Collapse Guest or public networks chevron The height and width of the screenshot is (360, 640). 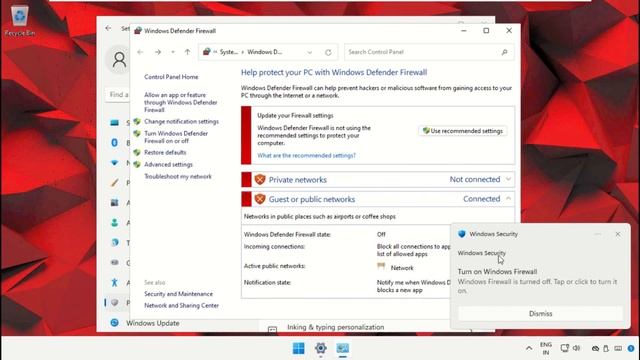508,199
